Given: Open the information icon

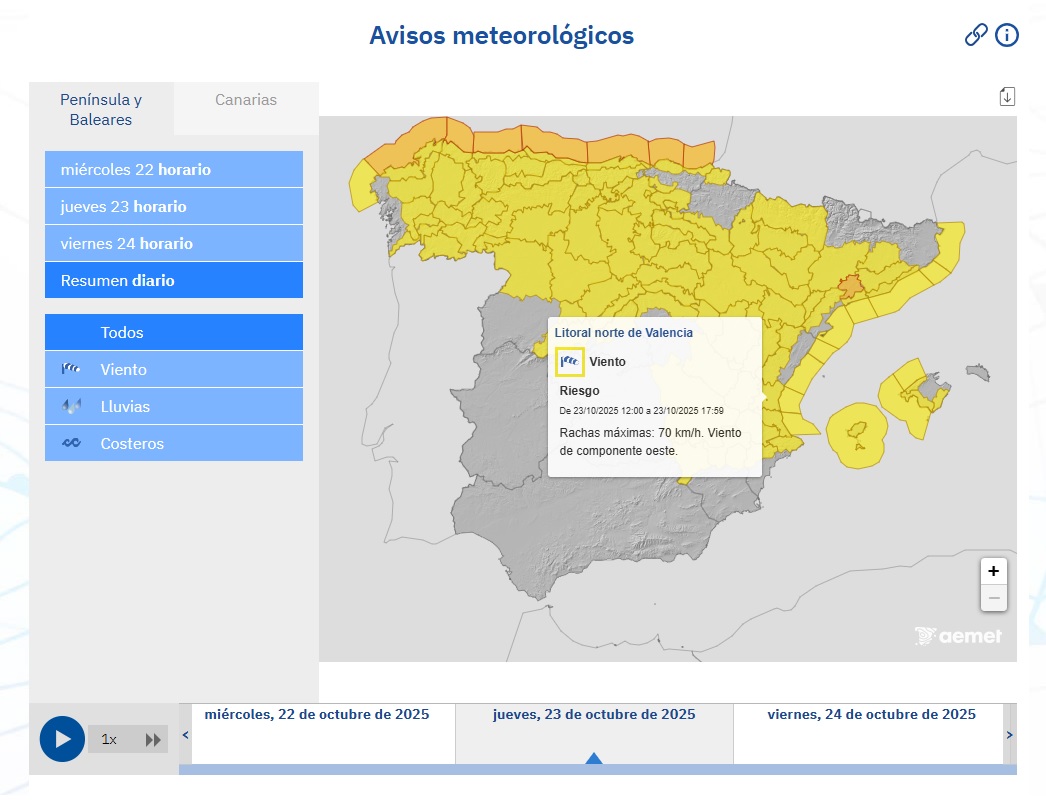Looking at the screenshot, I should [x=1006, y=34].
